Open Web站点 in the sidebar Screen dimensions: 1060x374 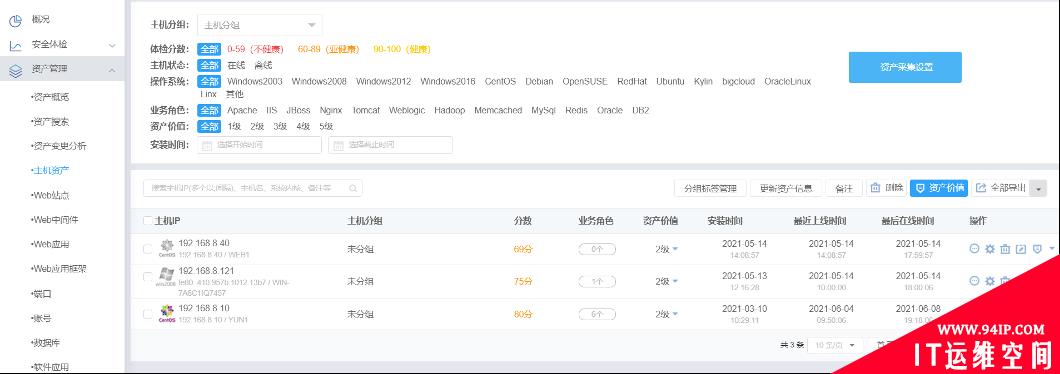[51, 195]
